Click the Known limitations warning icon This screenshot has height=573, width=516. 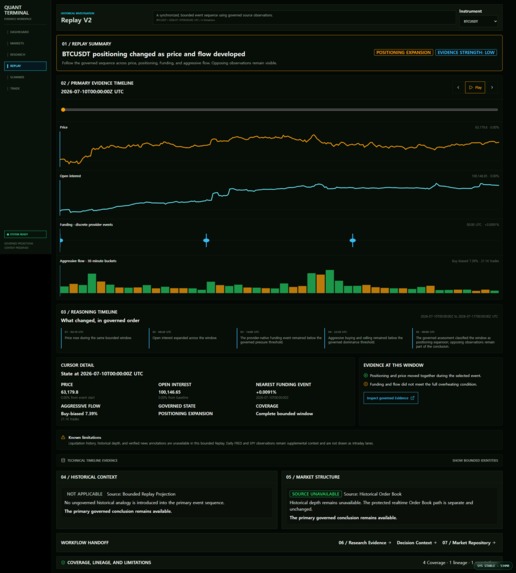point(63,437)
